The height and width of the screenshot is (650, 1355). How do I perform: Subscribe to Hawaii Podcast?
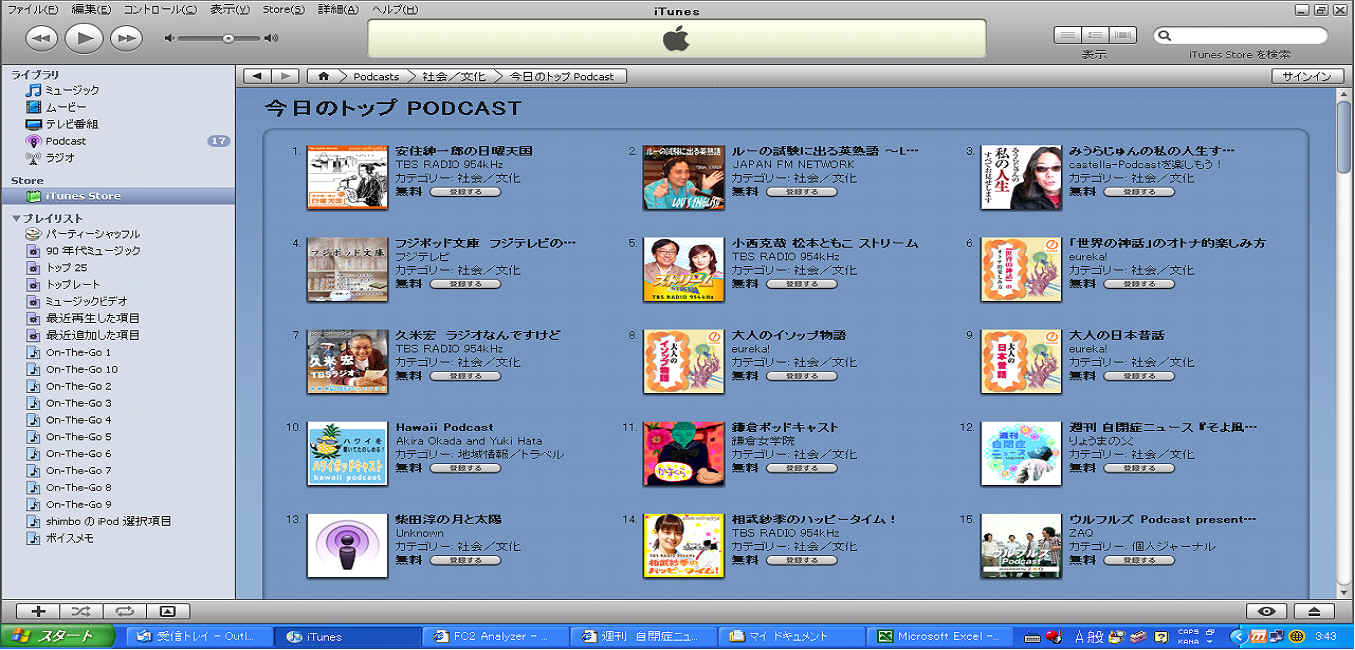click(x=465, y=468)
